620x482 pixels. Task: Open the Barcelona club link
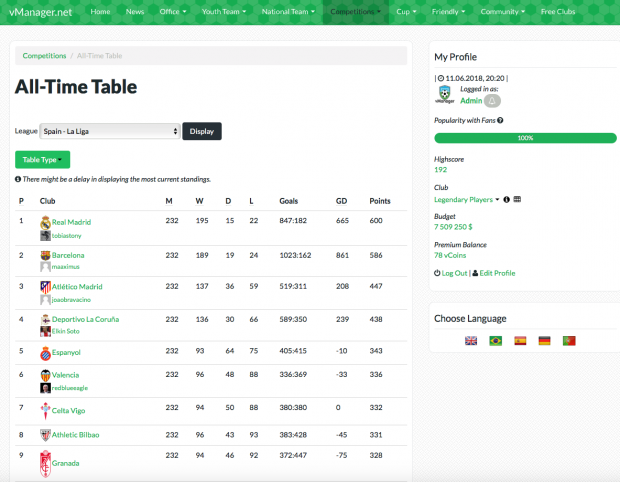[68, 255]
